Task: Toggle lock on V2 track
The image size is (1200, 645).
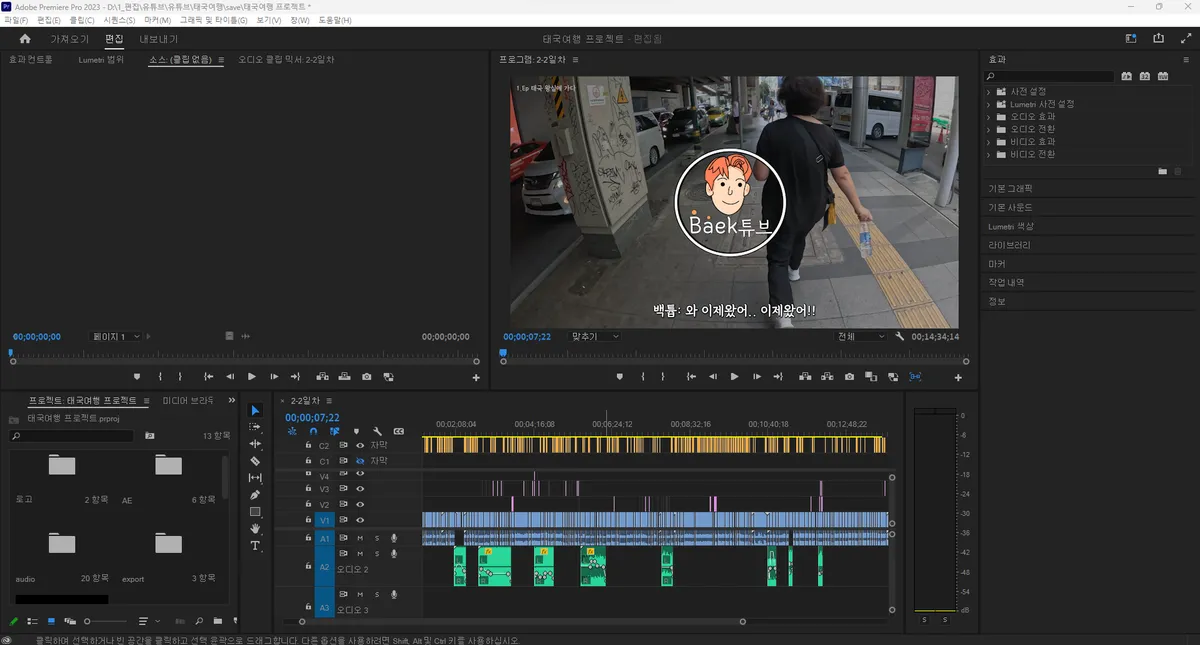Action: pos(308,505)
